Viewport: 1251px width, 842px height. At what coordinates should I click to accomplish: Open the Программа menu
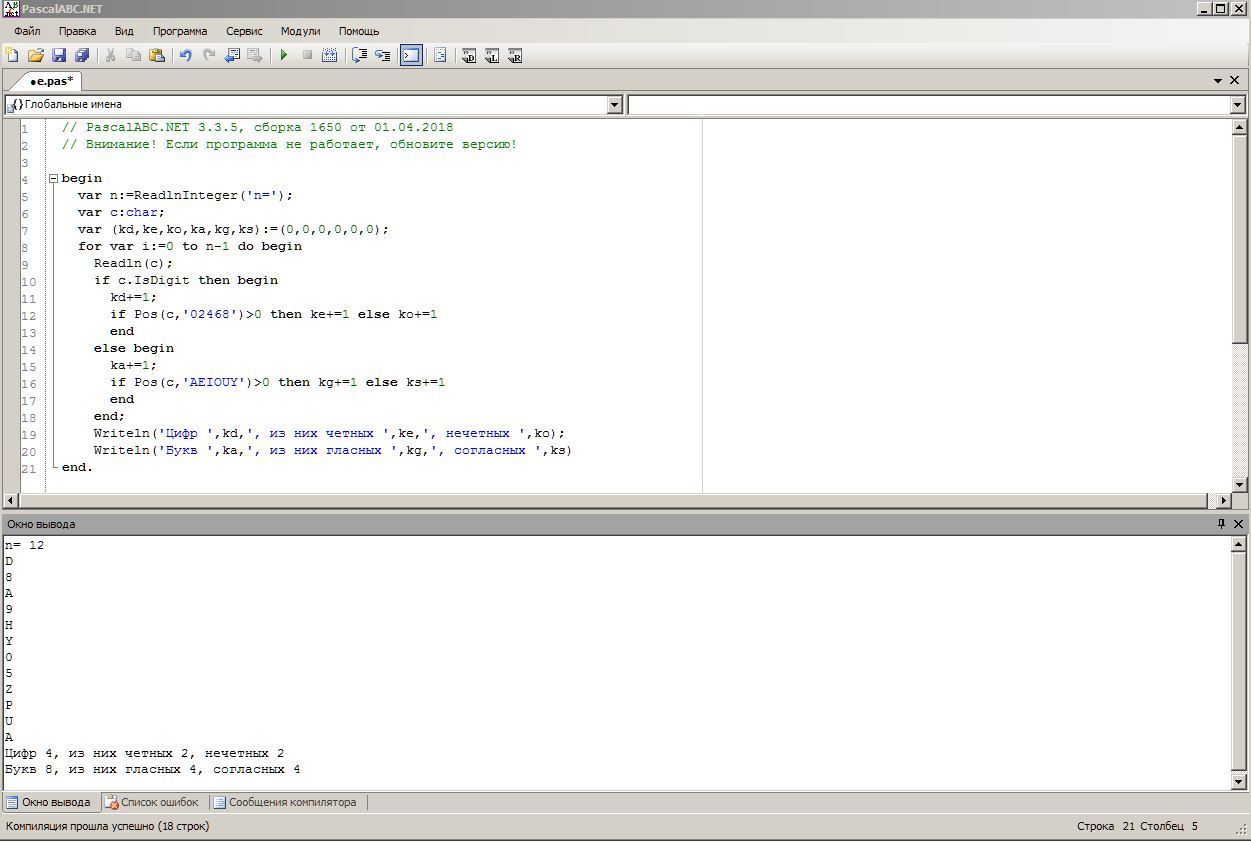click(180, 31)
